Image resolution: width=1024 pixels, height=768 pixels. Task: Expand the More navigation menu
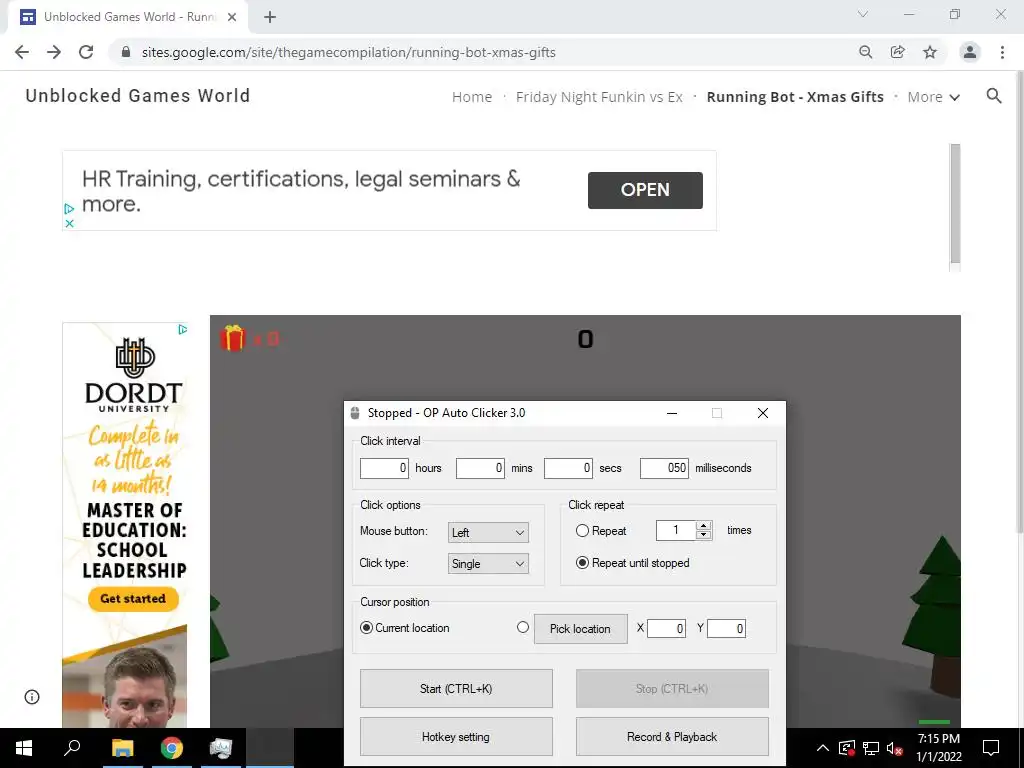[x=934, y=97]
